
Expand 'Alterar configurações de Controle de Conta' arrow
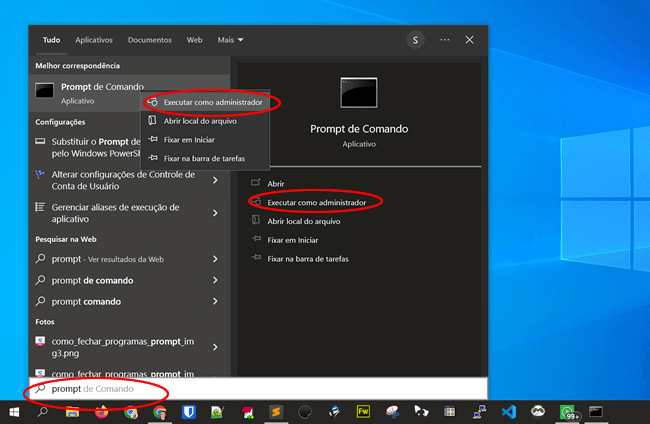pos(215,180)
